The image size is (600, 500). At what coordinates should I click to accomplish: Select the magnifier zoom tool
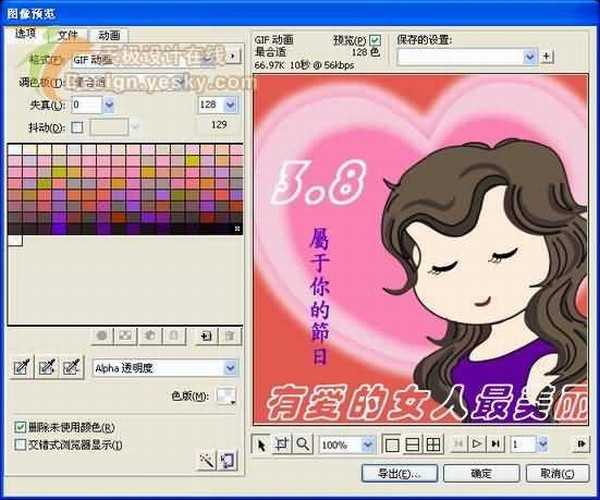[303, 445]
